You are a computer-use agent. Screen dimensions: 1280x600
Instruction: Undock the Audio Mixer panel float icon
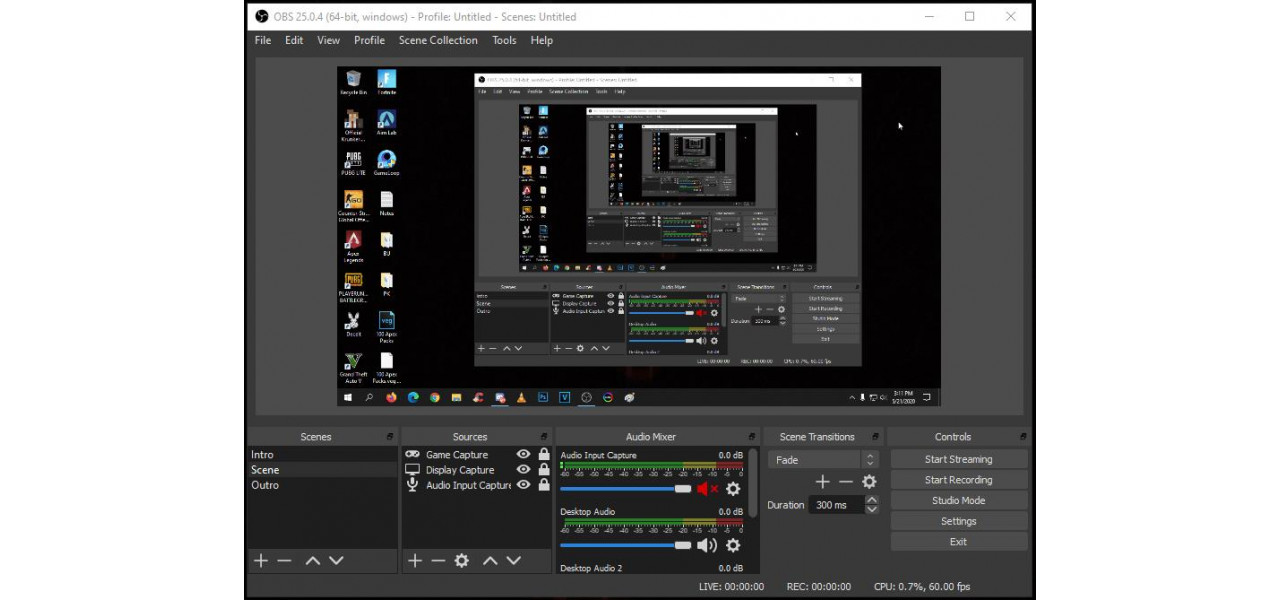[752, 437]
